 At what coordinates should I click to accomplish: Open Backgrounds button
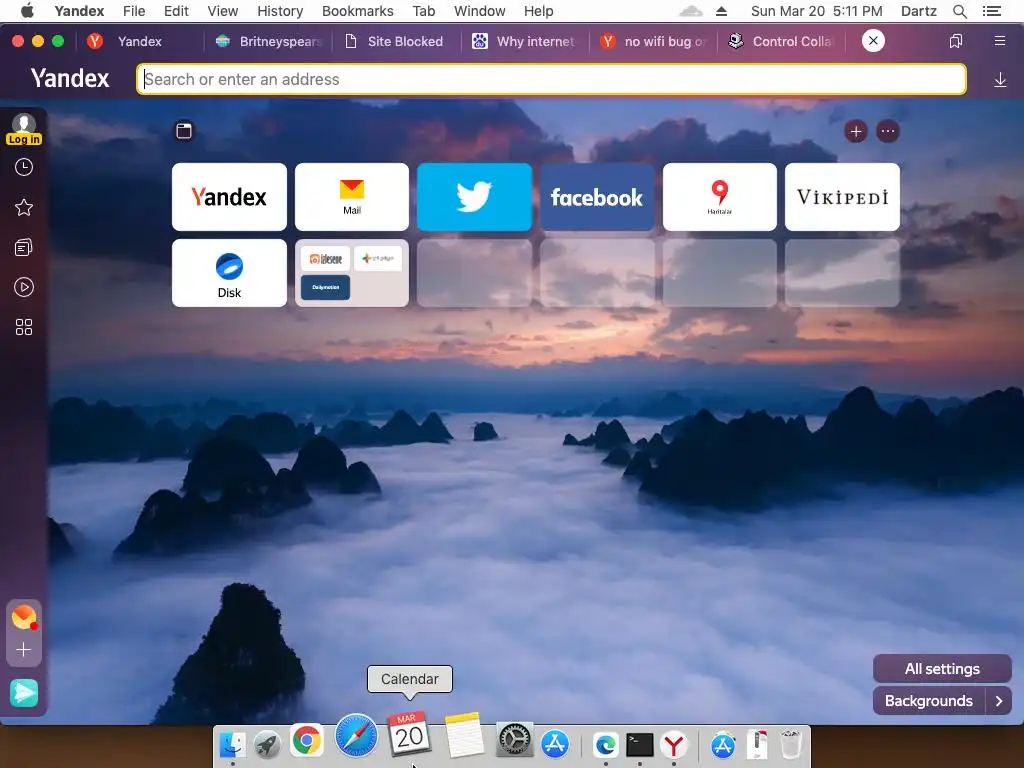coord(929,701)
